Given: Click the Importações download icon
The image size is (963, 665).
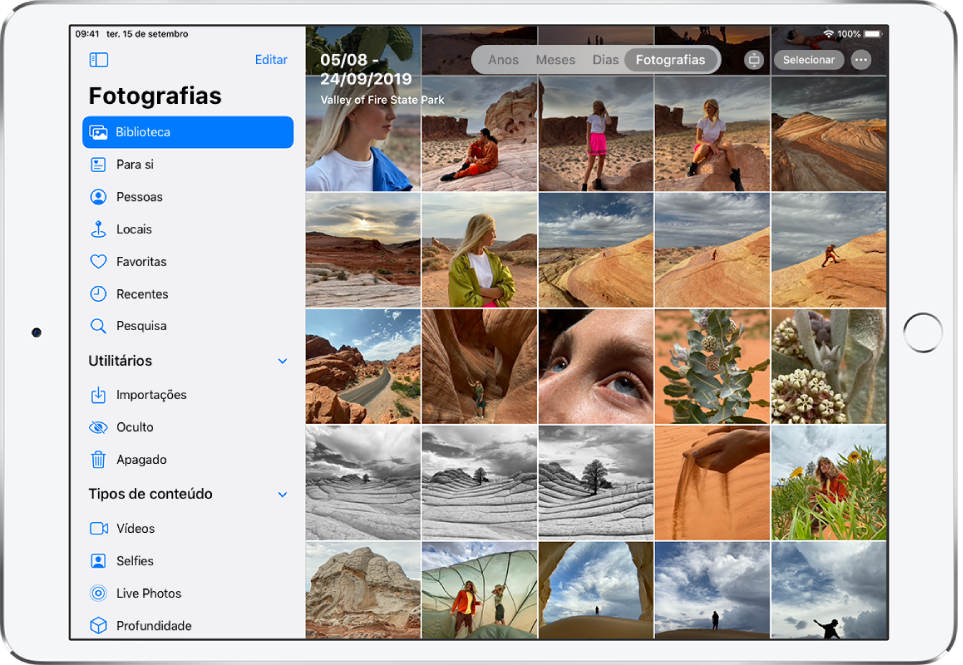Looking at the screenshot, I should [98, 395].
